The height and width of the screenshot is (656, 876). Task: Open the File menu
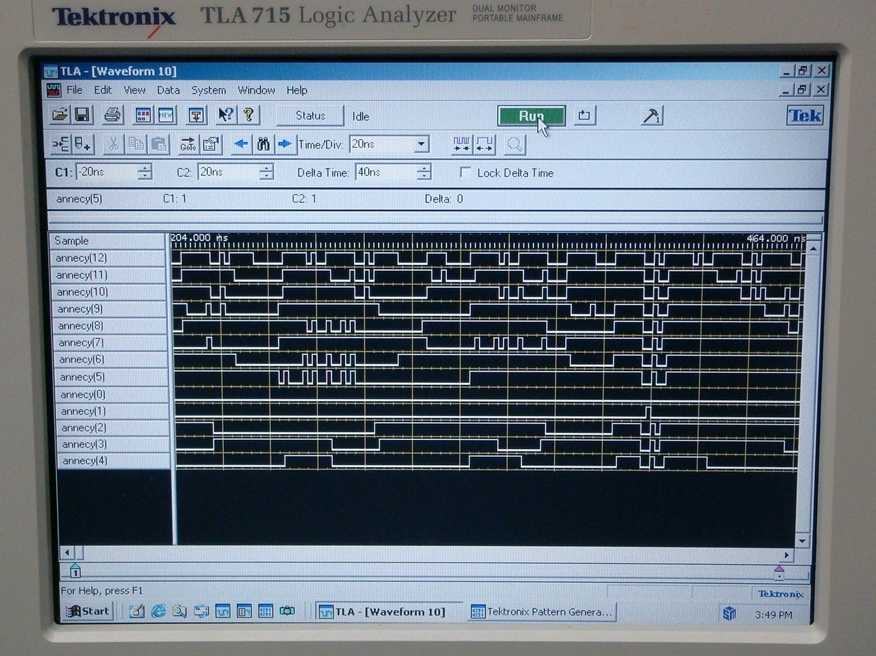tap(74, 90)
